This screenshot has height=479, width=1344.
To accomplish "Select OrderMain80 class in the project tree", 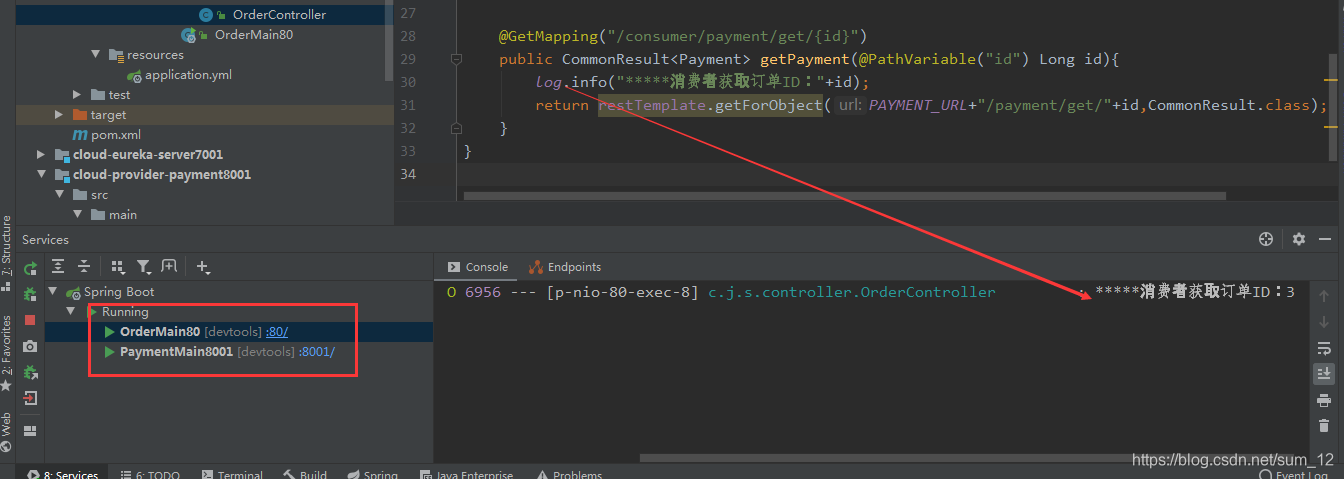I will [x=254, y=35].
